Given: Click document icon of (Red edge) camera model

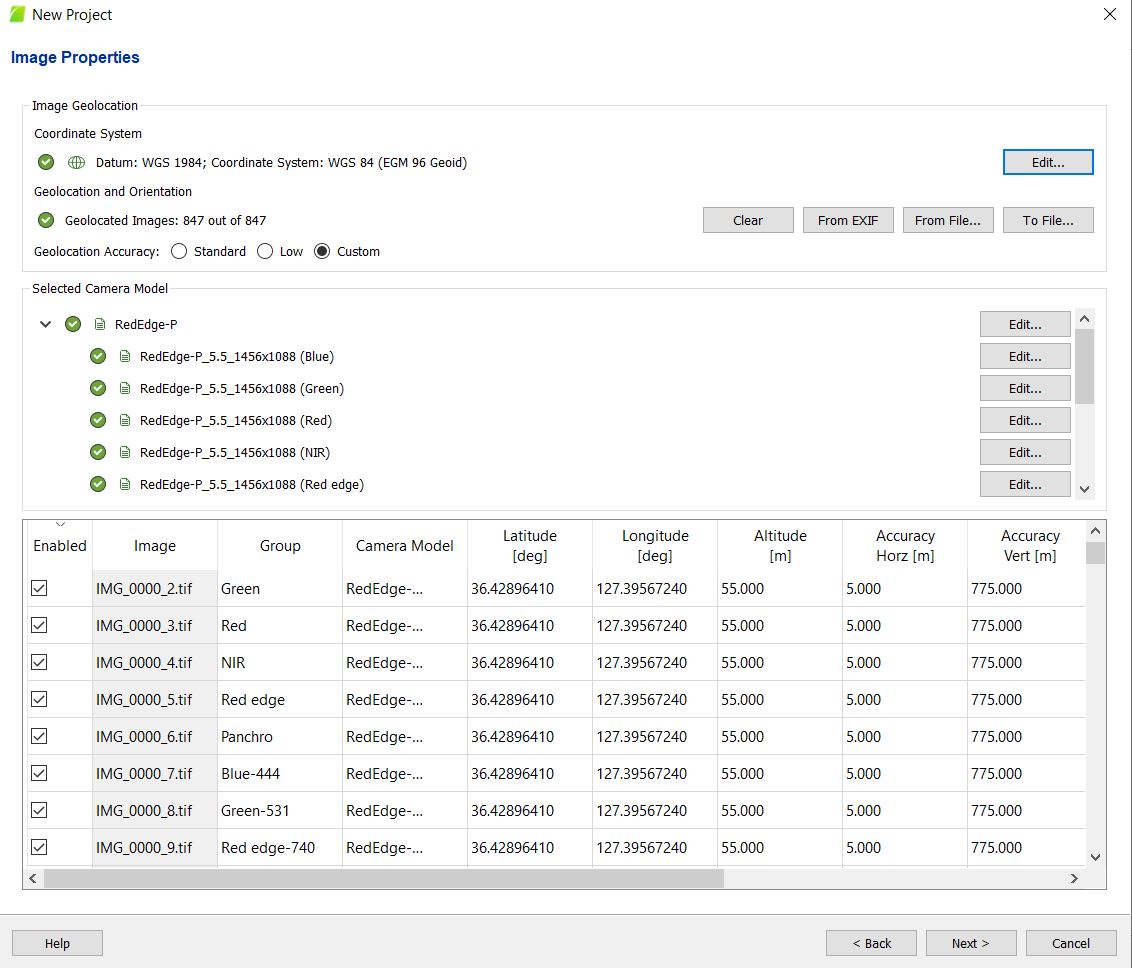Looking at the screenshot, I should tap(125, 484).
